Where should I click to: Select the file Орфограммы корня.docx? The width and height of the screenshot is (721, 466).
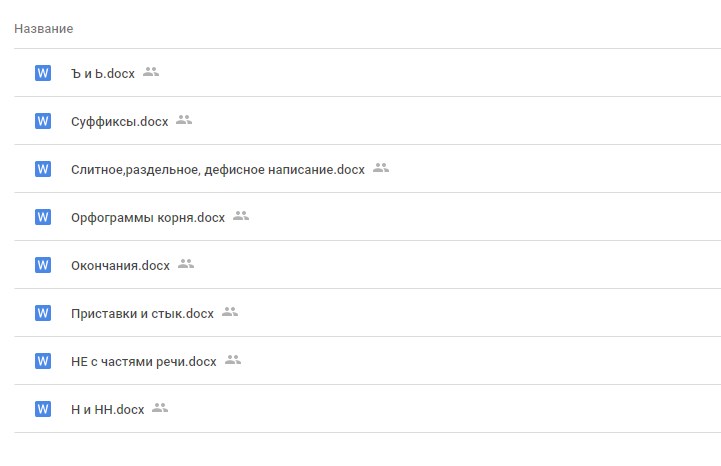[148, 218]
